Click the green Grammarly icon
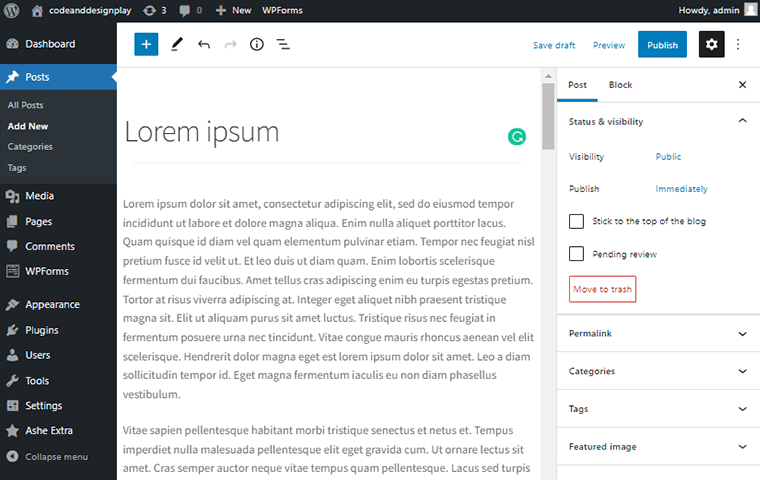This screenshot has height=480, width=760. 517,137
